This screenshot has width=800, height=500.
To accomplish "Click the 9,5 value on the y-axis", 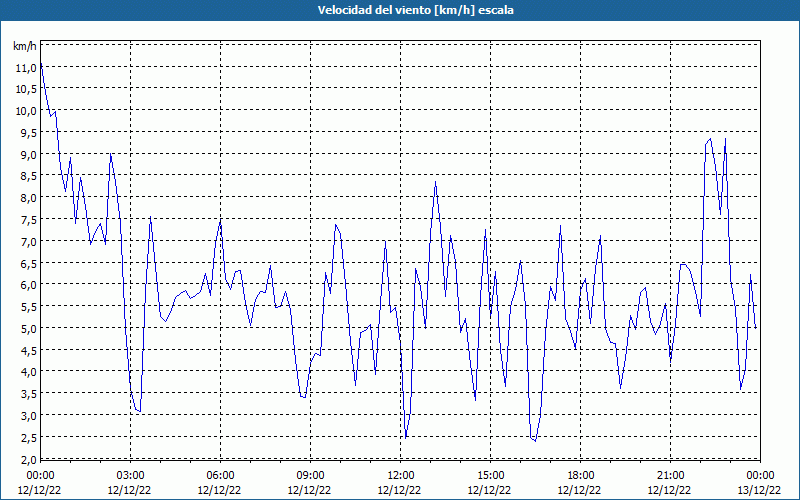I will click(28, 133).
